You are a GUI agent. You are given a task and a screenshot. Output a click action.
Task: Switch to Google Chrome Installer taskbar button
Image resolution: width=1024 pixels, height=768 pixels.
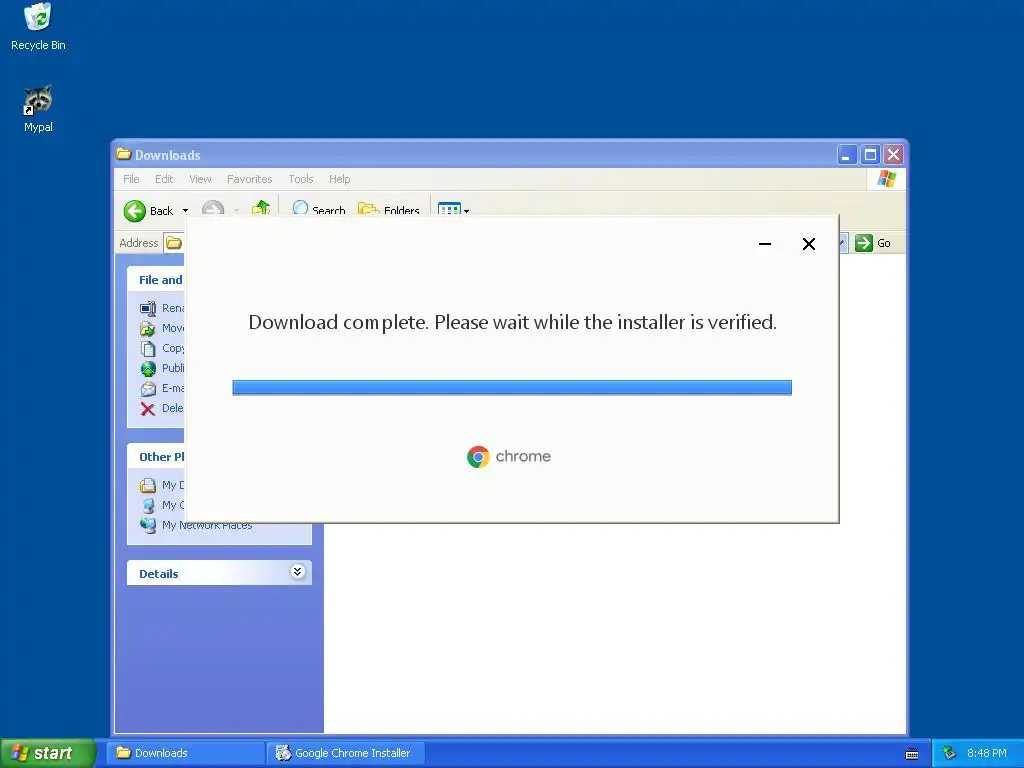coord(346,753)
